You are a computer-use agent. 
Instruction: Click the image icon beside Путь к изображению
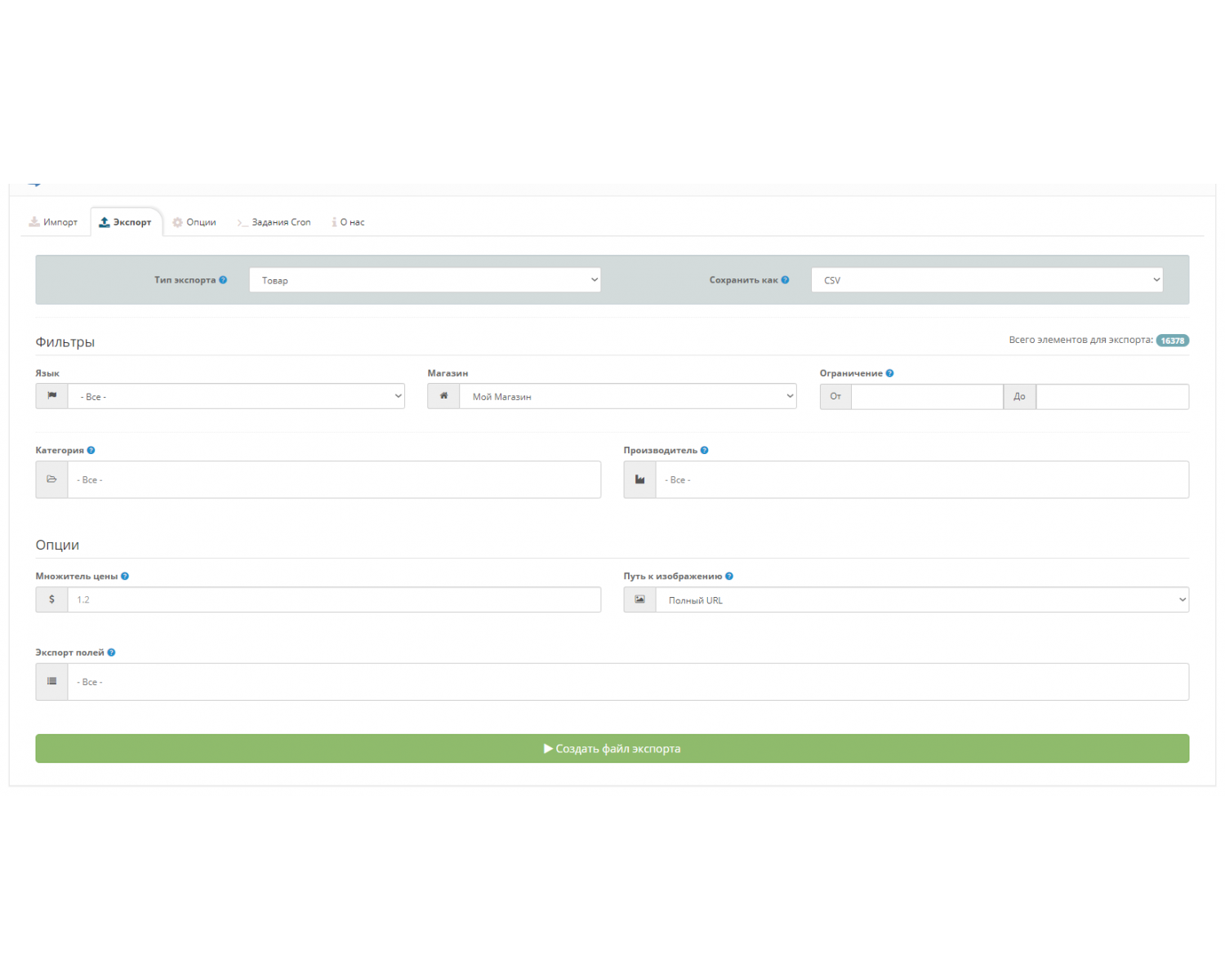639,599
